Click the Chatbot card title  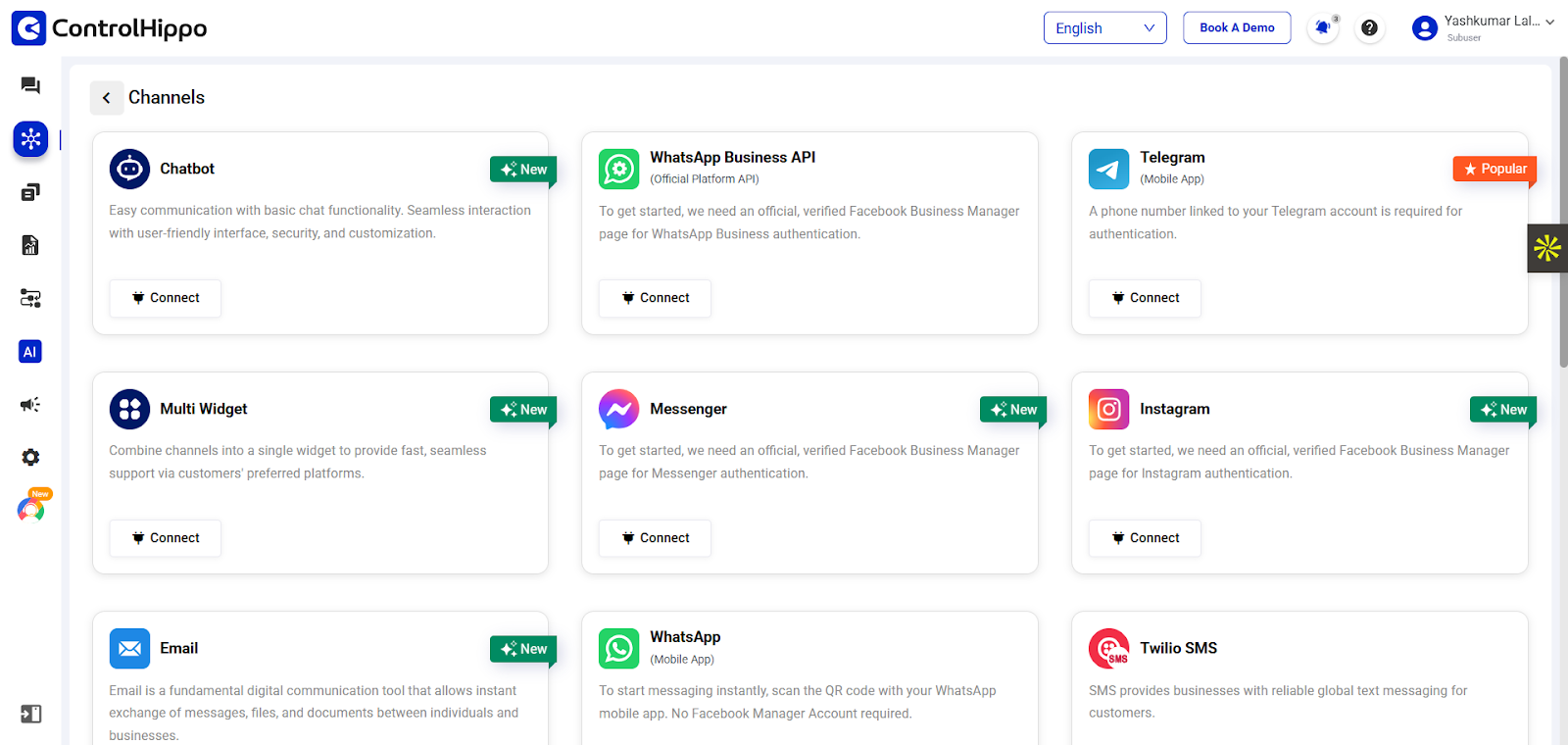[x=187, y=169]
